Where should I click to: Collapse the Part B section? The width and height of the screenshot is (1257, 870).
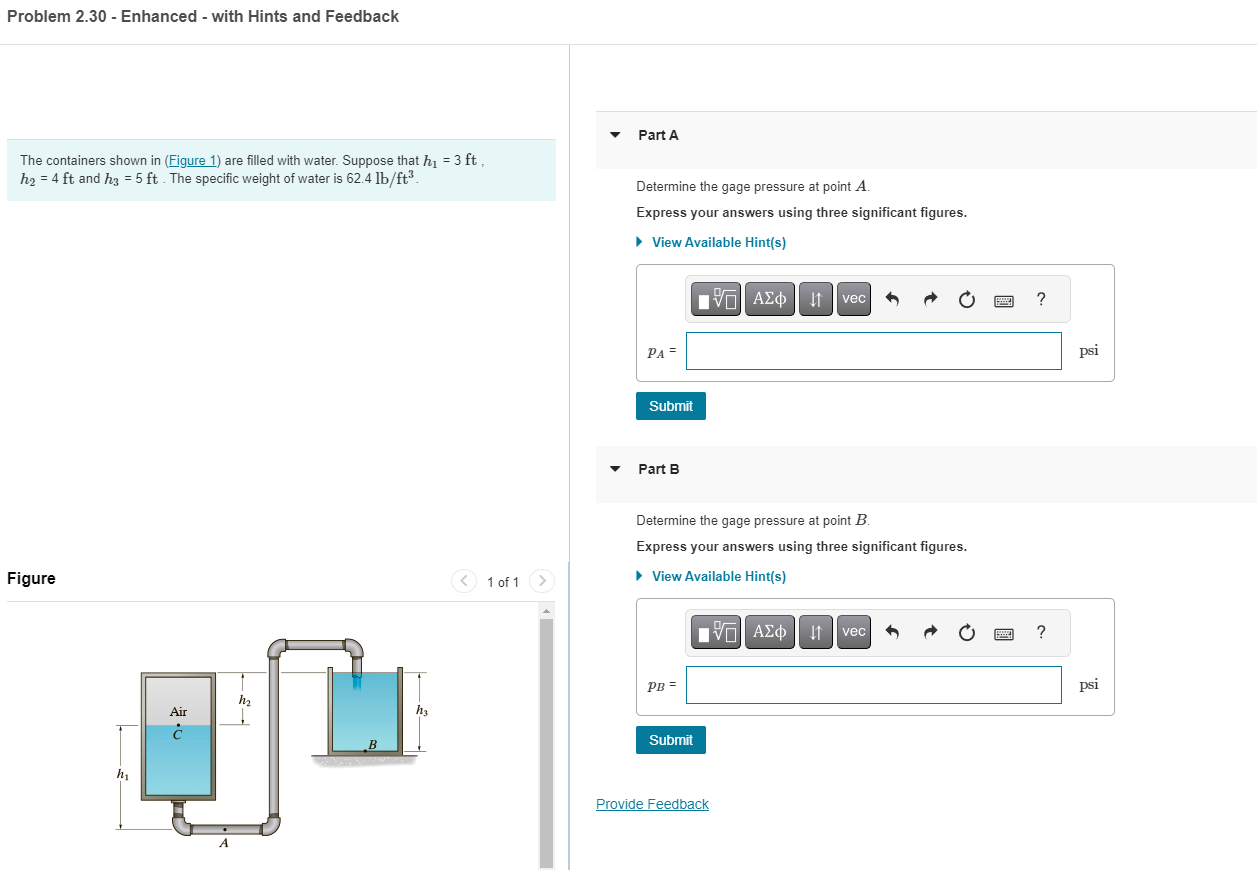(613, 468)
